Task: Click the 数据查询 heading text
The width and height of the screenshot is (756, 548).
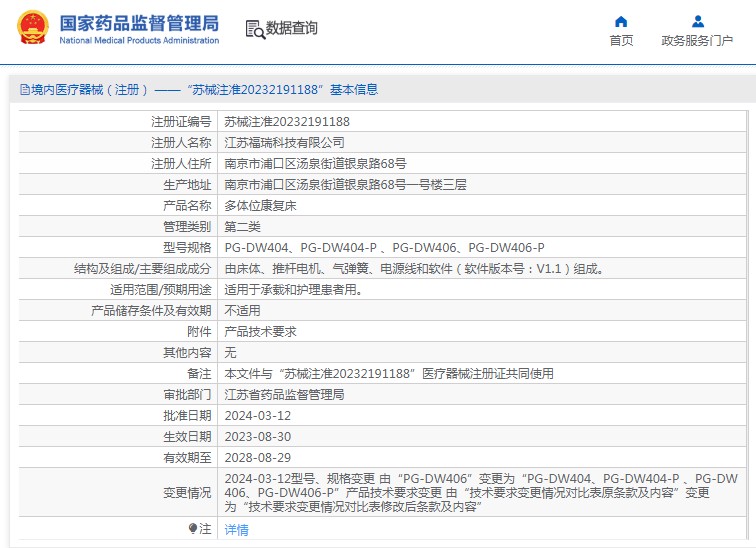Action: pyautogui.click(x=292, y=28)
